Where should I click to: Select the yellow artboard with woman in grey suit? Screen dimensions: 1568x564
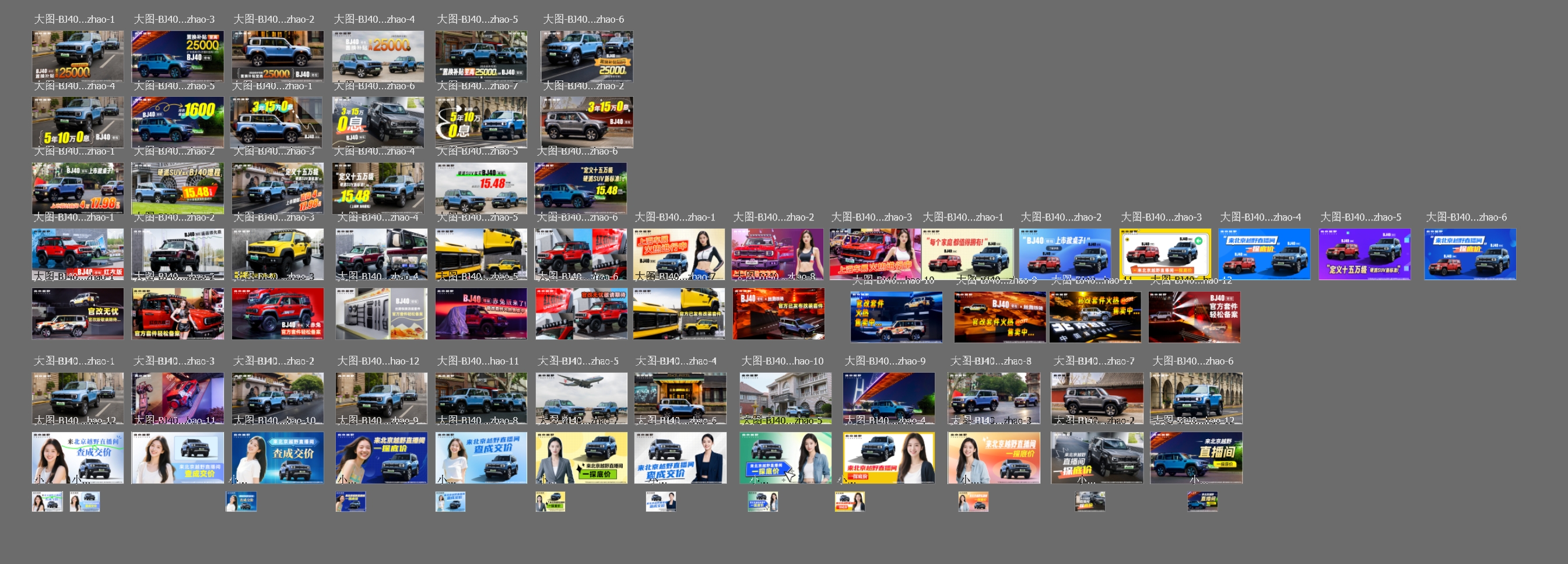pos(581,458)
